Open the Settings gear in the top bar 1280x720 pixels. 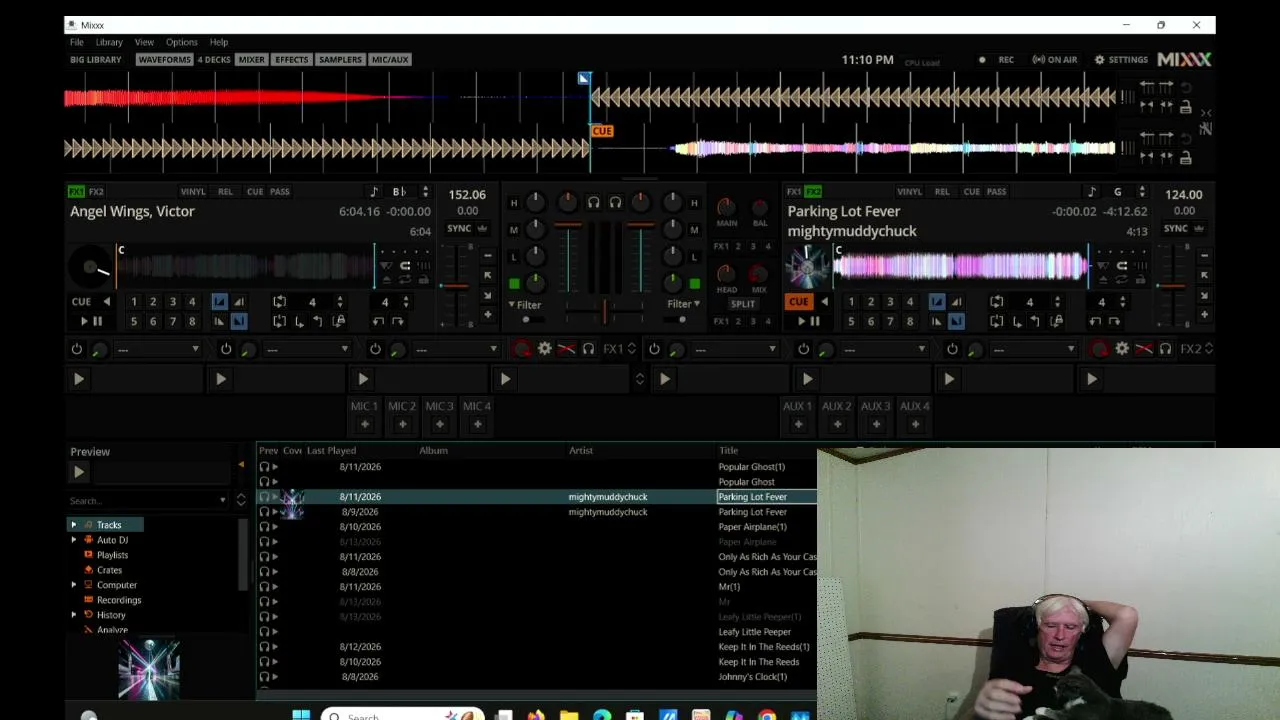pyautogui.click(x=1121, y=60)
